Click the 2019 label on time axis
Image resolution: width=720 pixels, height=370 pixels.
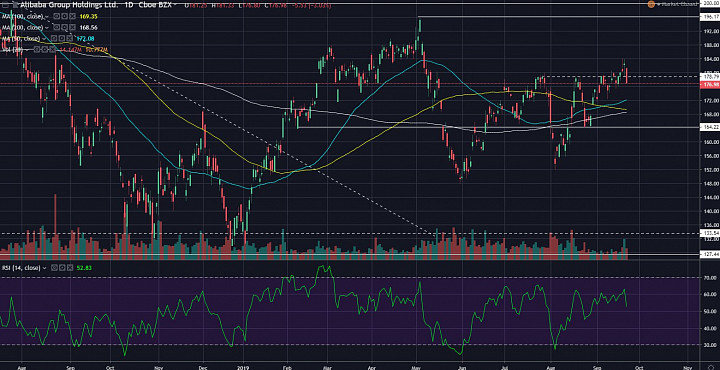point(243,367)
